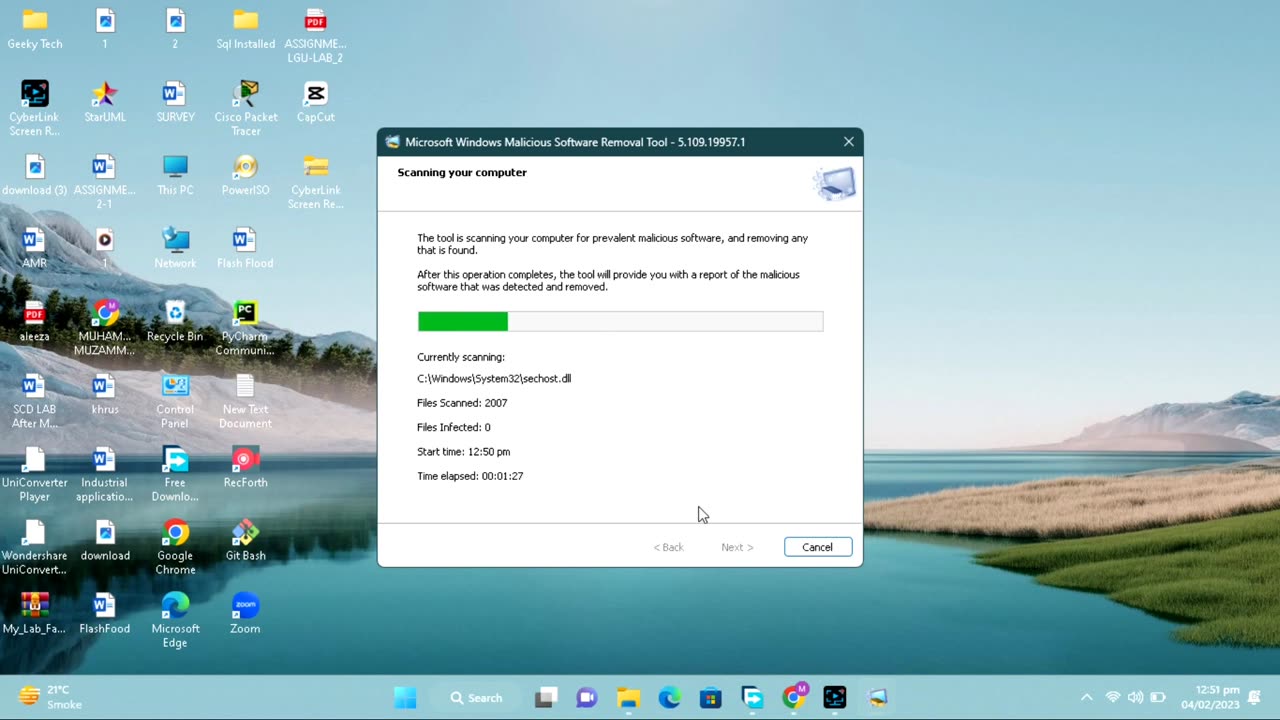1280x720 pixels.
Task: Open SCD LAB After M... document
Action: (x=35, y=401)
